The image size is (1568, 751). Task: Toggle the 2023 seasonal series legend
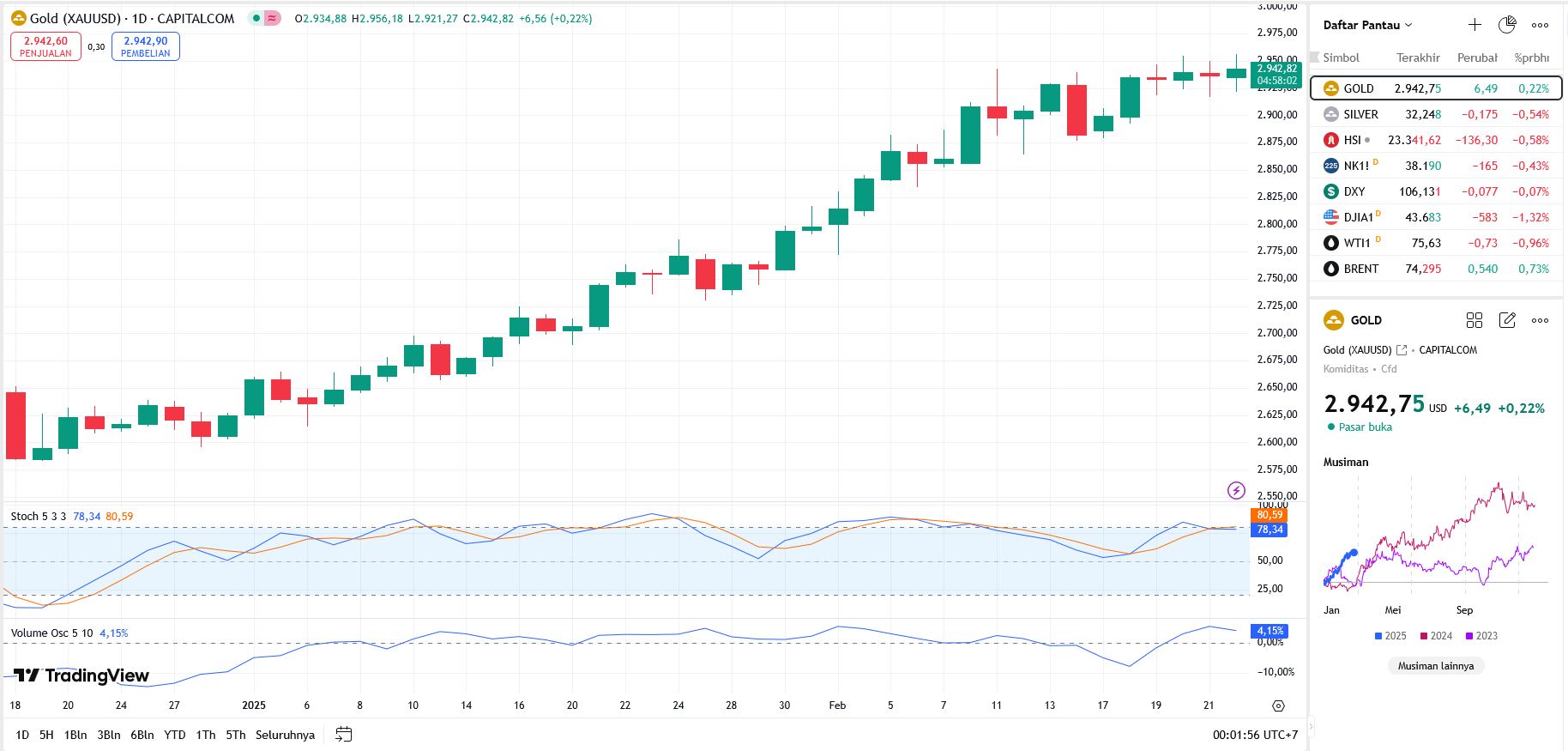1481,636
